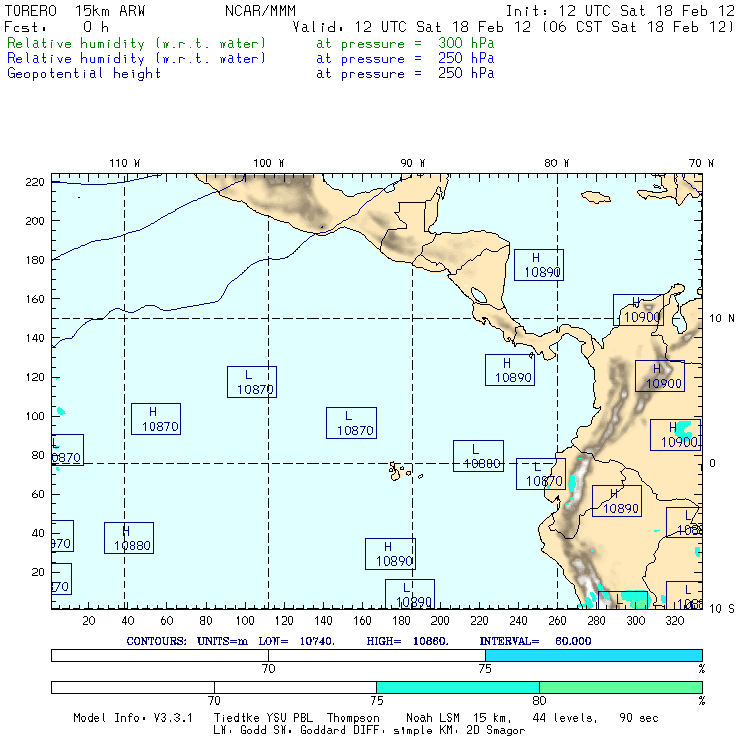Click the "L 10890" box at the map bottom

(x=410, y=594)
